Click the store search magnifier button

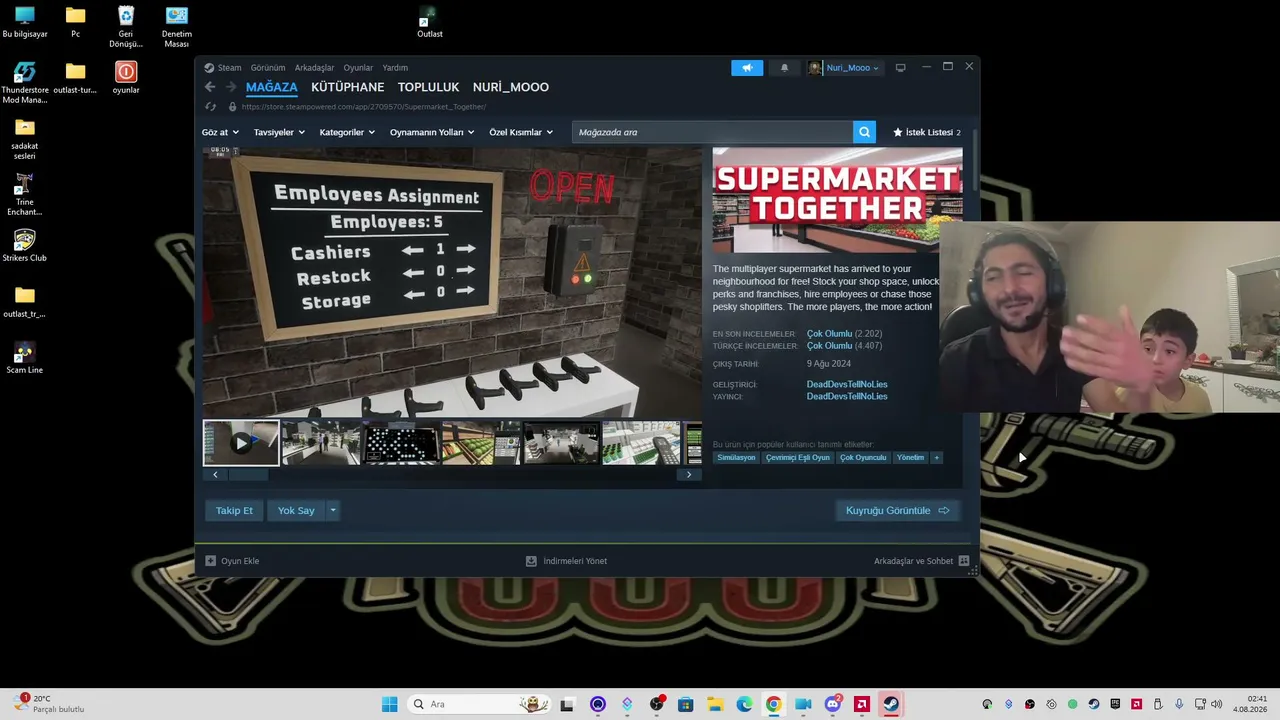(x=864, y=132)
